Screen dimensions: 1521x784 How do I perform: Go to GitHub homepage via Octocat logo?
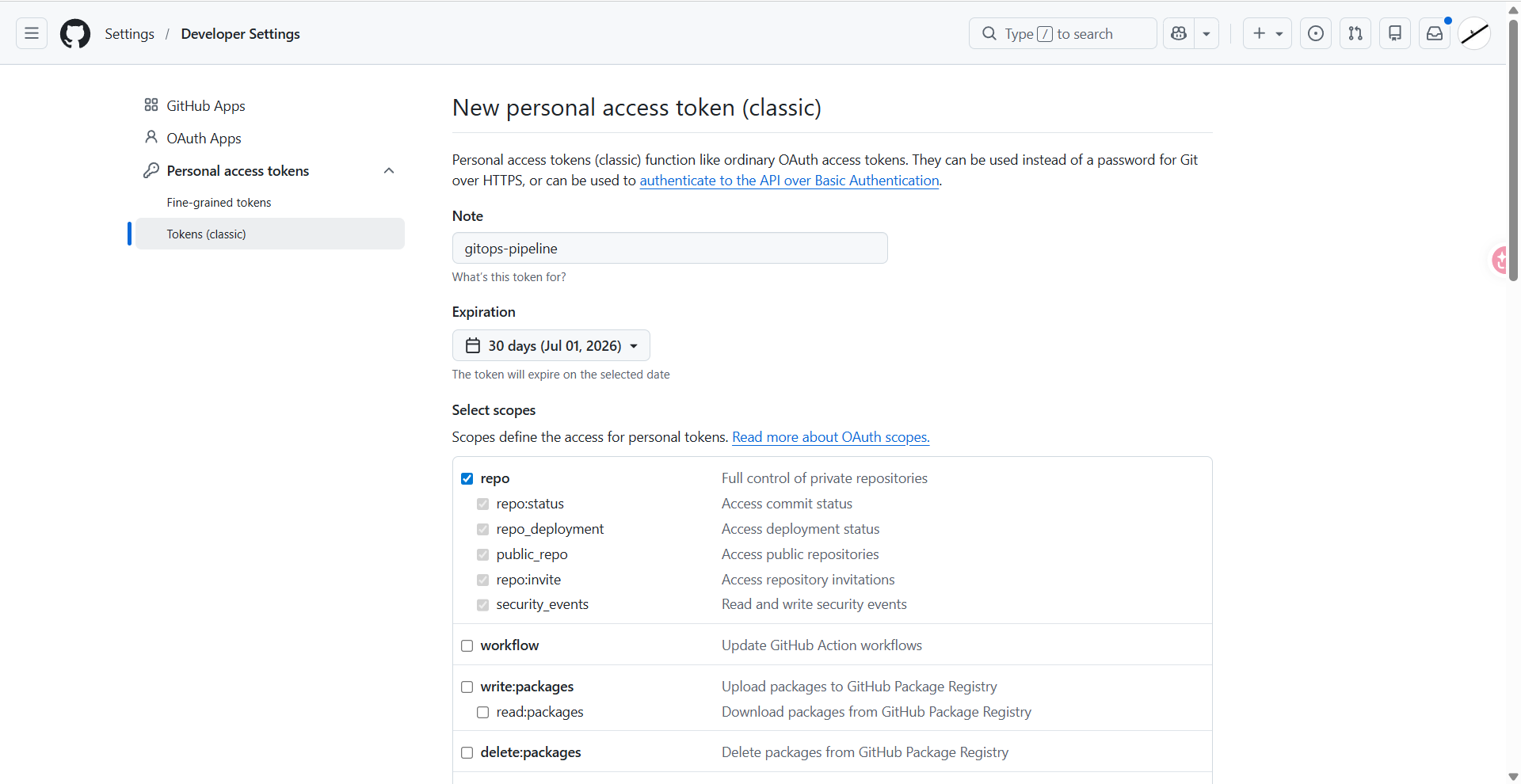75,33
